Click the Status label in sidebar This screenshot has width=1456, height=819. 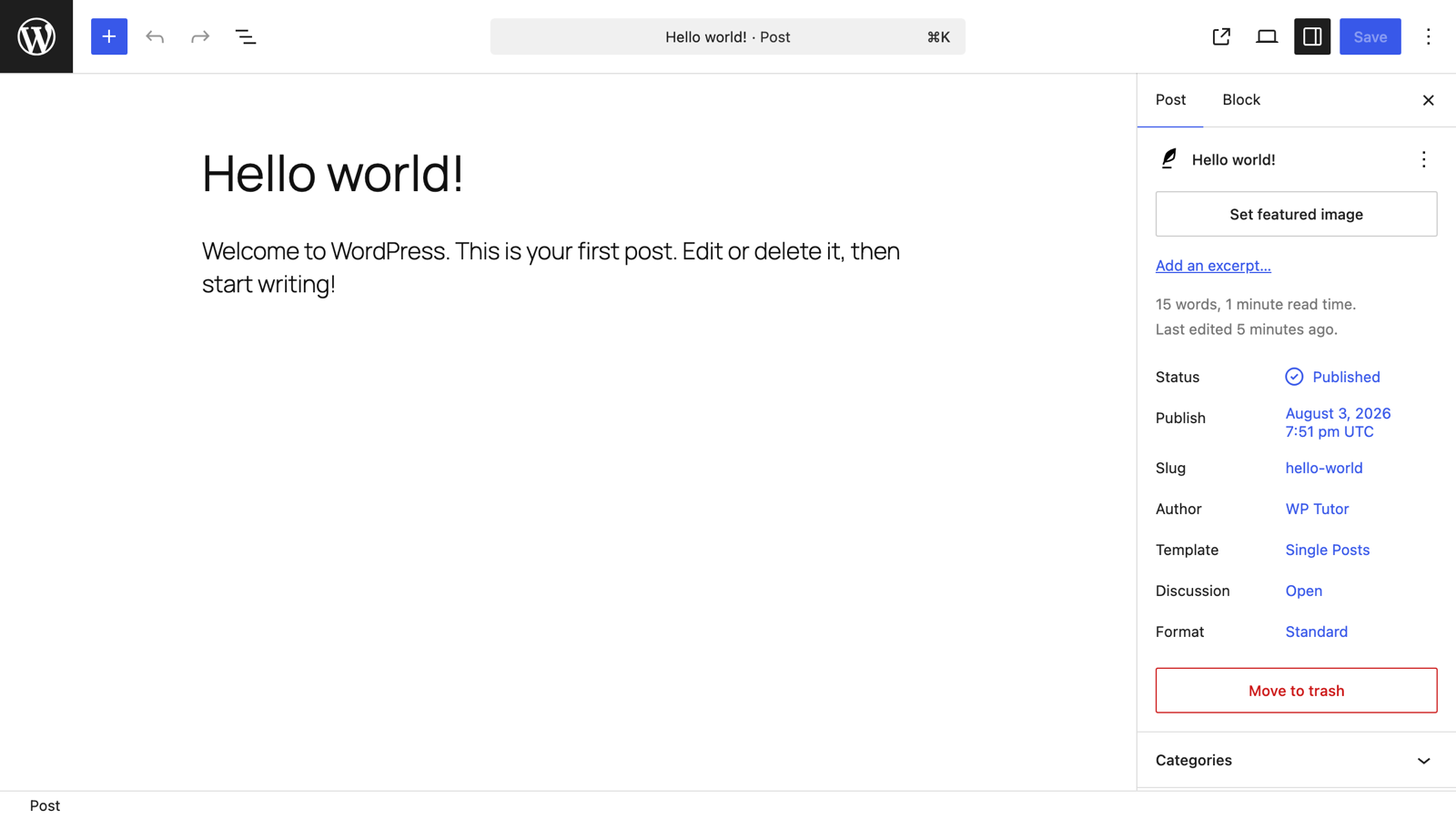[1177, 377]
